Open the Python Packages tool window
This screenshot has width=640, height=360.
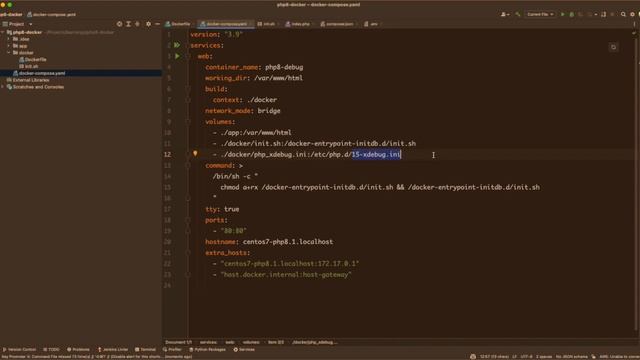pyautogui.click(x=207, y=349)
